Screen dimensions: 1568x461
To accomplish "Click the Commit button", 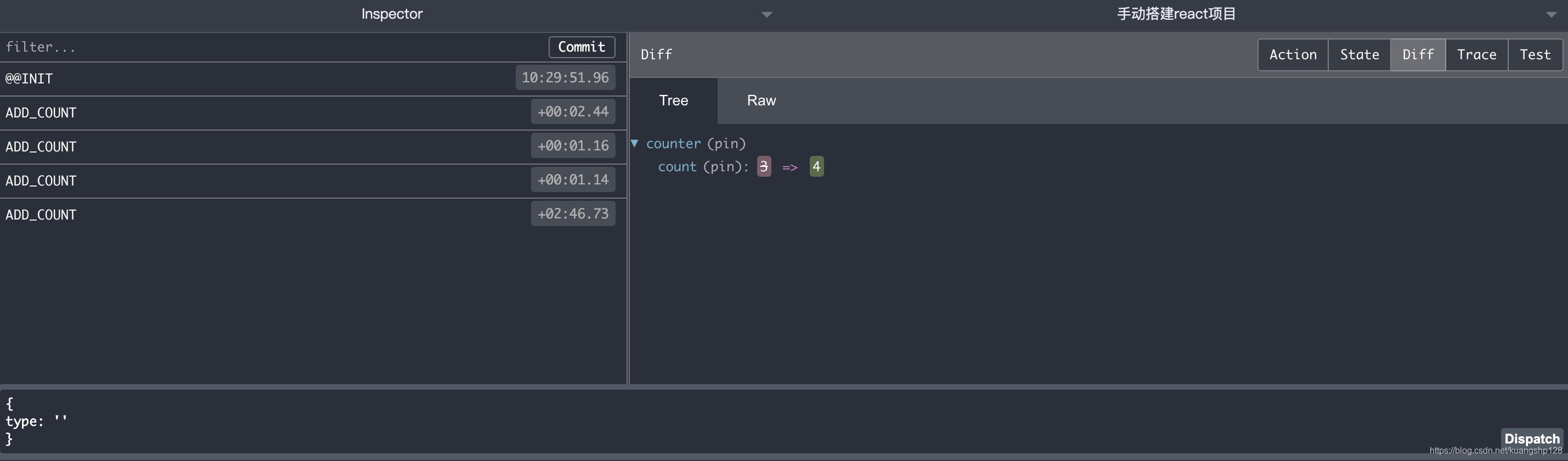I will 582,47.
